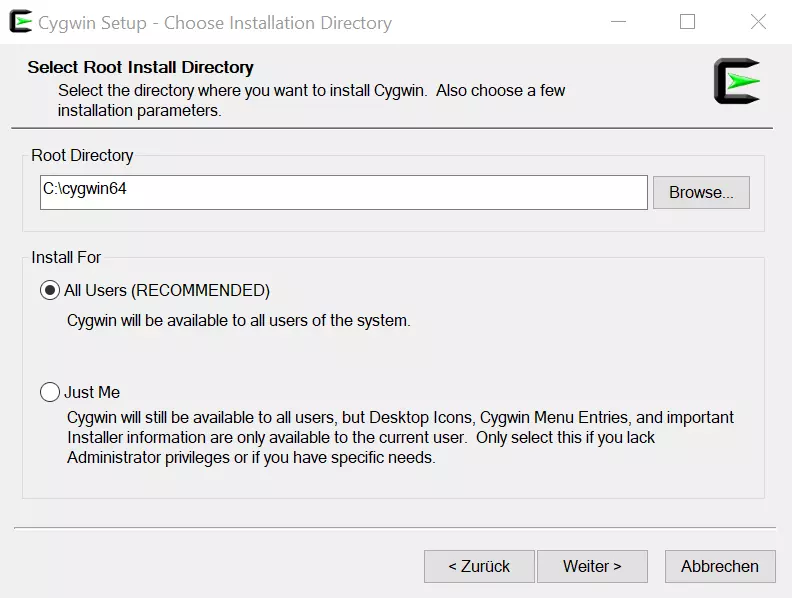Open the Browse... folder dialog

pyautogui.click(x=701, y=192)
